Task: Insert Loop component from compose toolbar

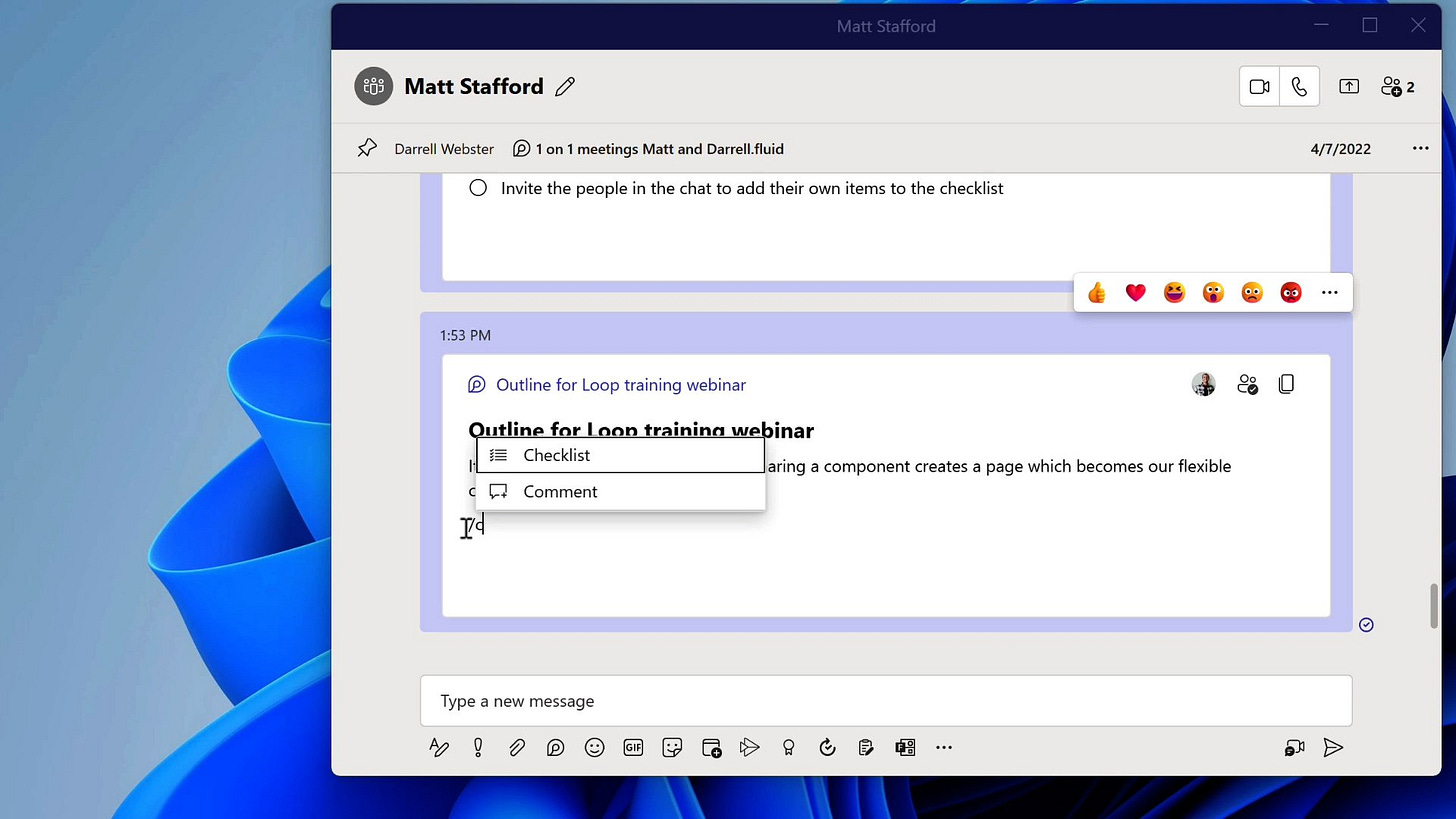Action: [556, 747]
